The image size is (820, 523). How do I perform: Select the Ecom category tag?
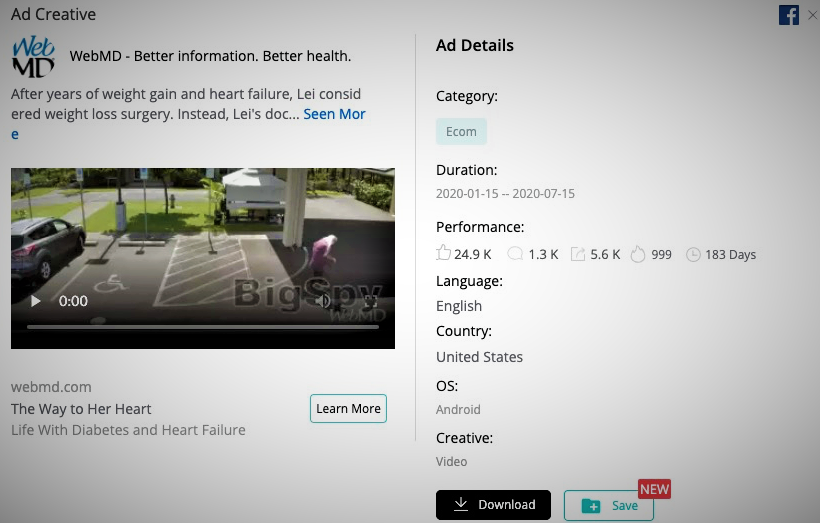click(x=461, y=131)
